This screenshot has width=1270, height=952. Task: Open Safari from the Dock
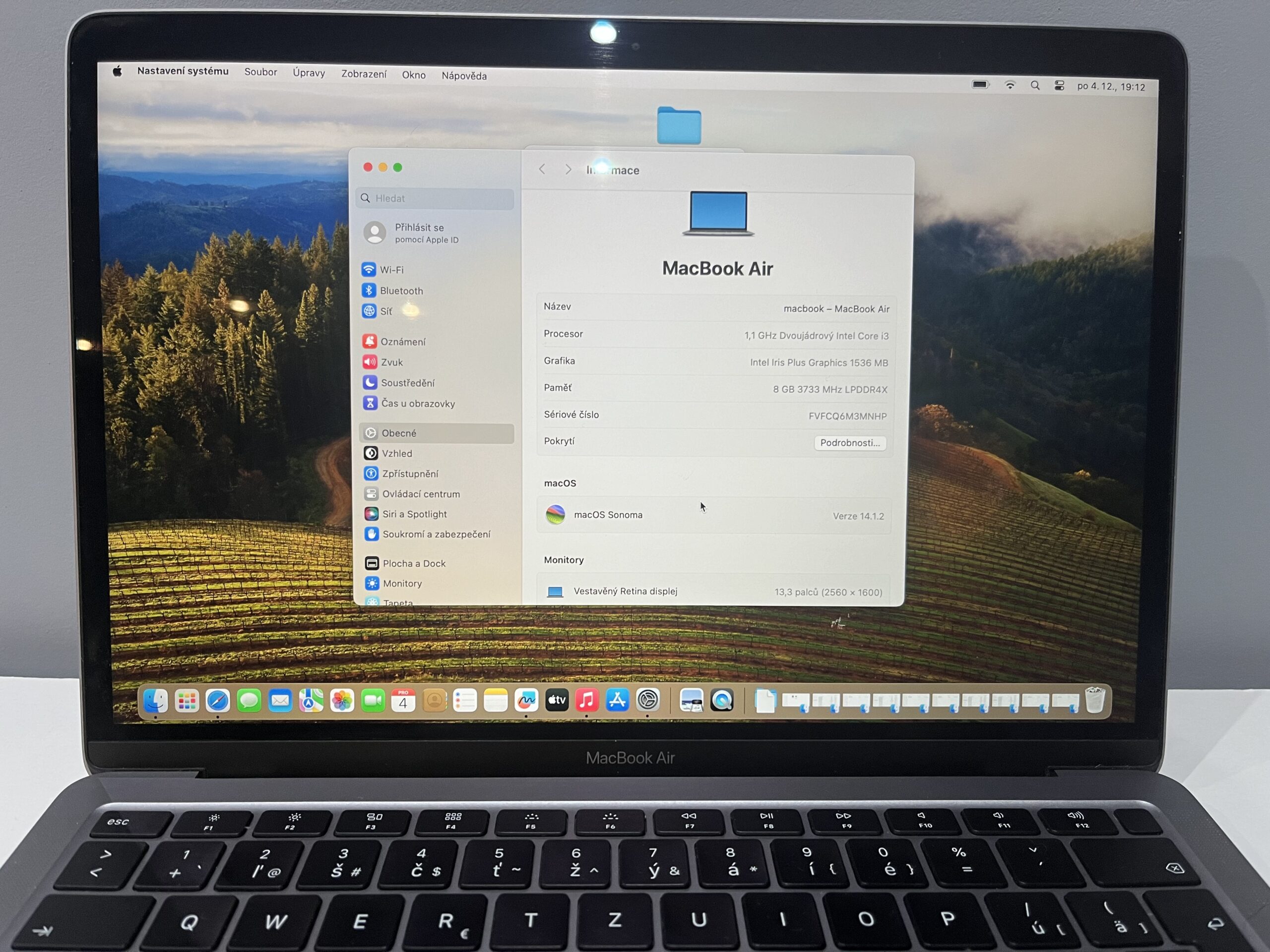(x=218, y=701)
